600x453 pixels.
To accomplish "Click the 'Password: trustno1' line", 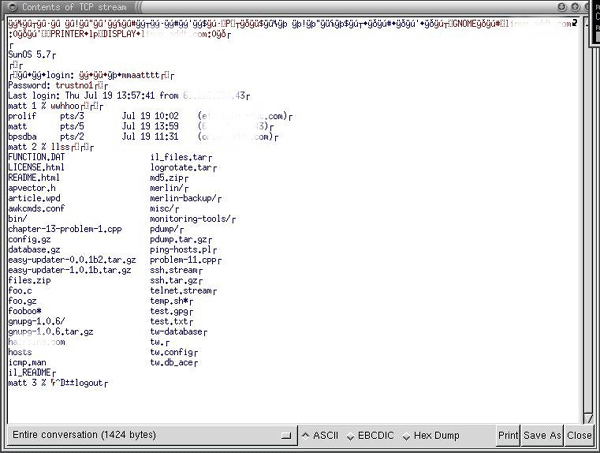I will (48, 85).
